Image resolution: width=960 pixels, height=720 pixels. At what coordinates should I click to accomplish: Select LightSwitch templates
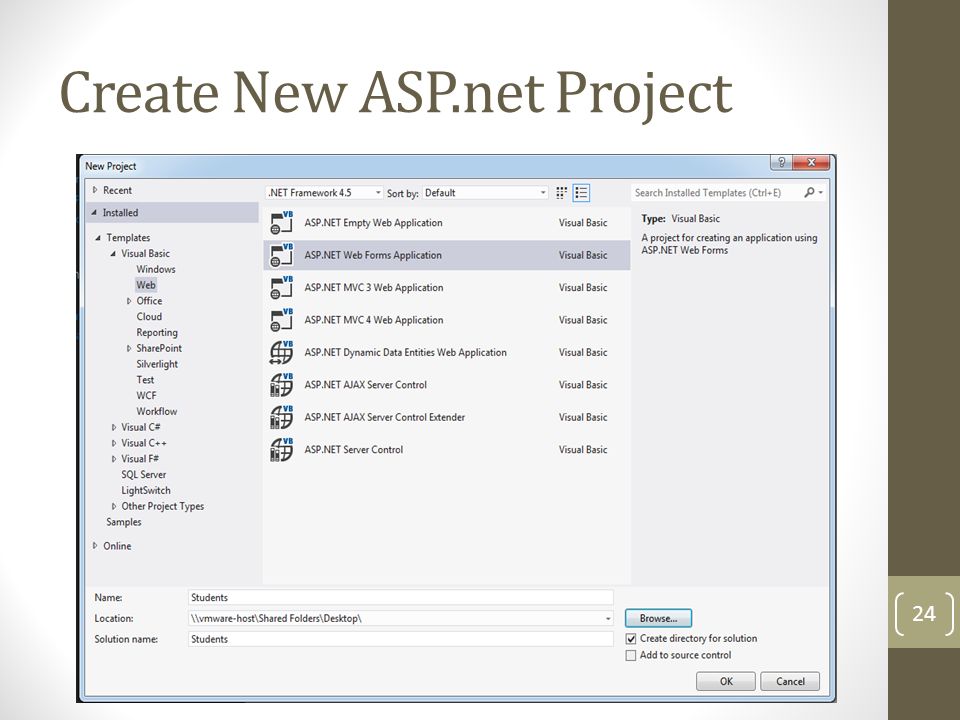coord(146,490)
